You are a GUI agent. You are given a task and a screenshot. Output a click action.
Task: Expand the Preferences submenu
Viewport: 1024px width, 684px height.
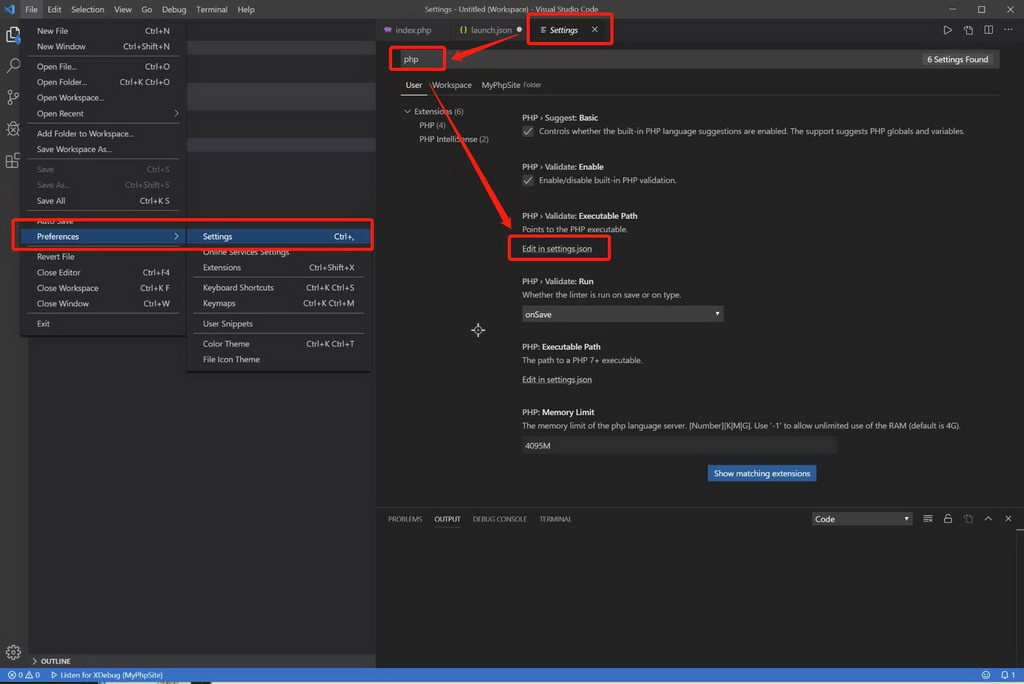(x=103, y=236)
